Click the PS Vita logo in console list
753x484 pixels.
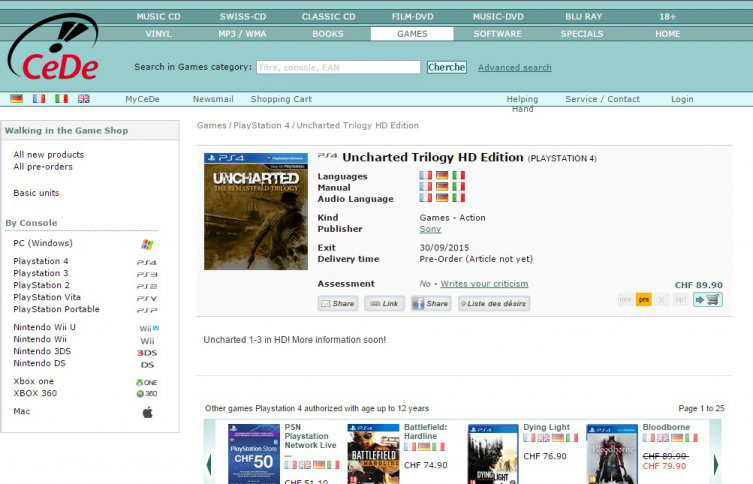tap(146, 298)
